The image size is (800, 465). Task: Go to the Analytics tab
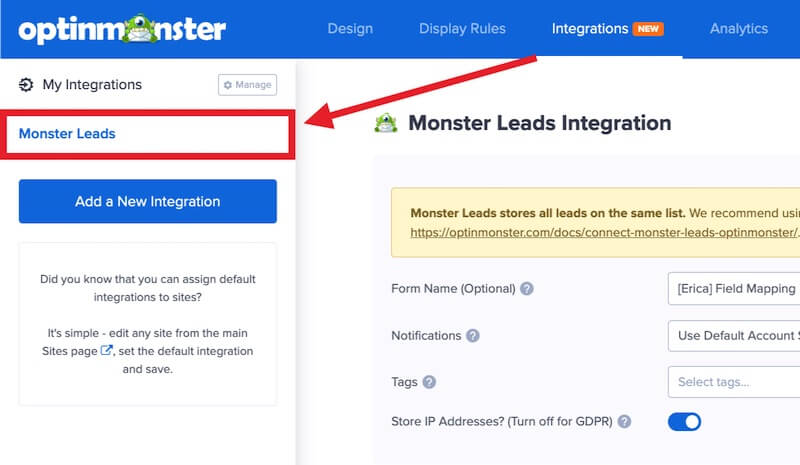[739, 29]
